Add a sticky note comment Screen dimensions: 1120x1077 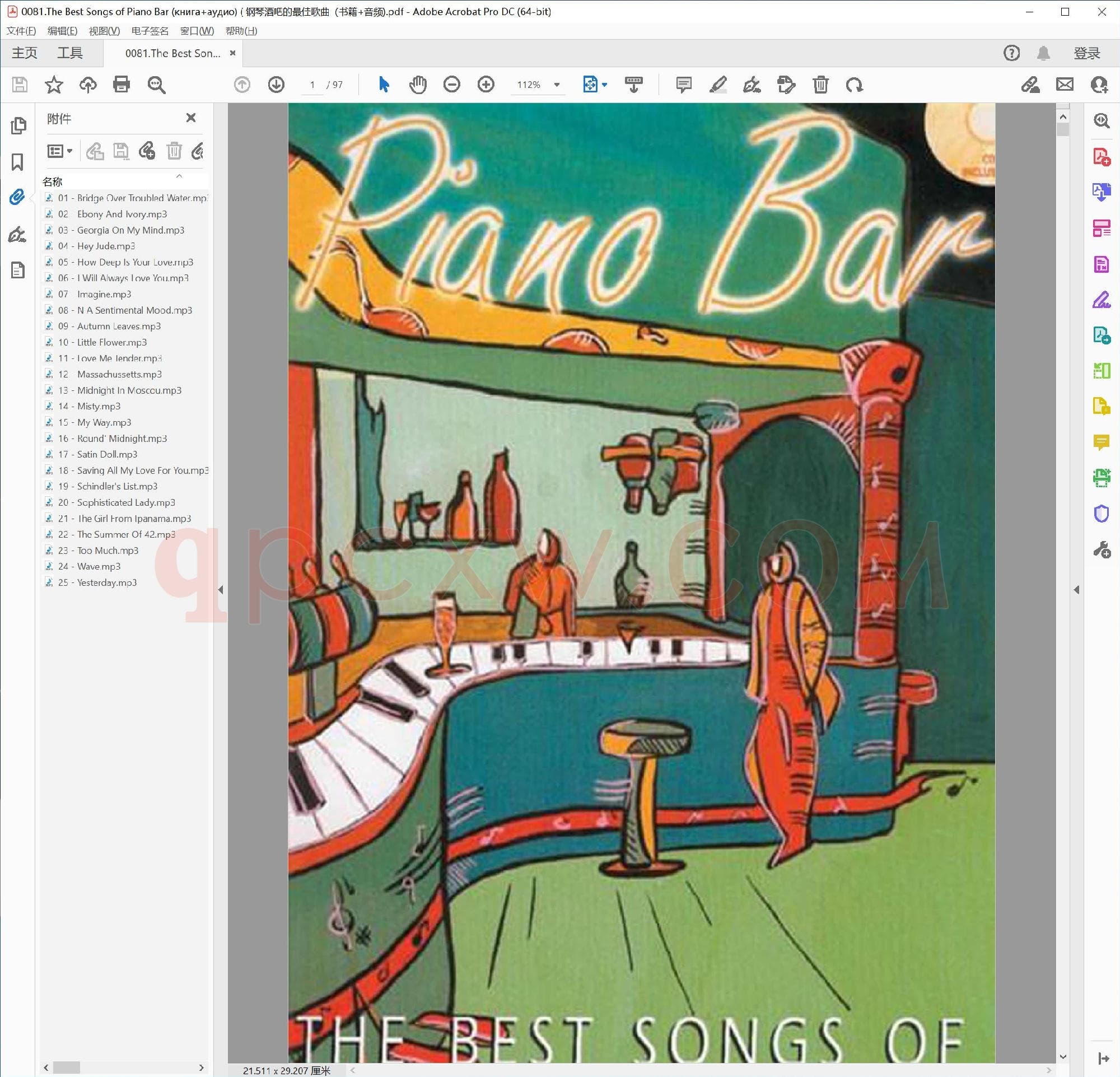click(x=683, y=85)
